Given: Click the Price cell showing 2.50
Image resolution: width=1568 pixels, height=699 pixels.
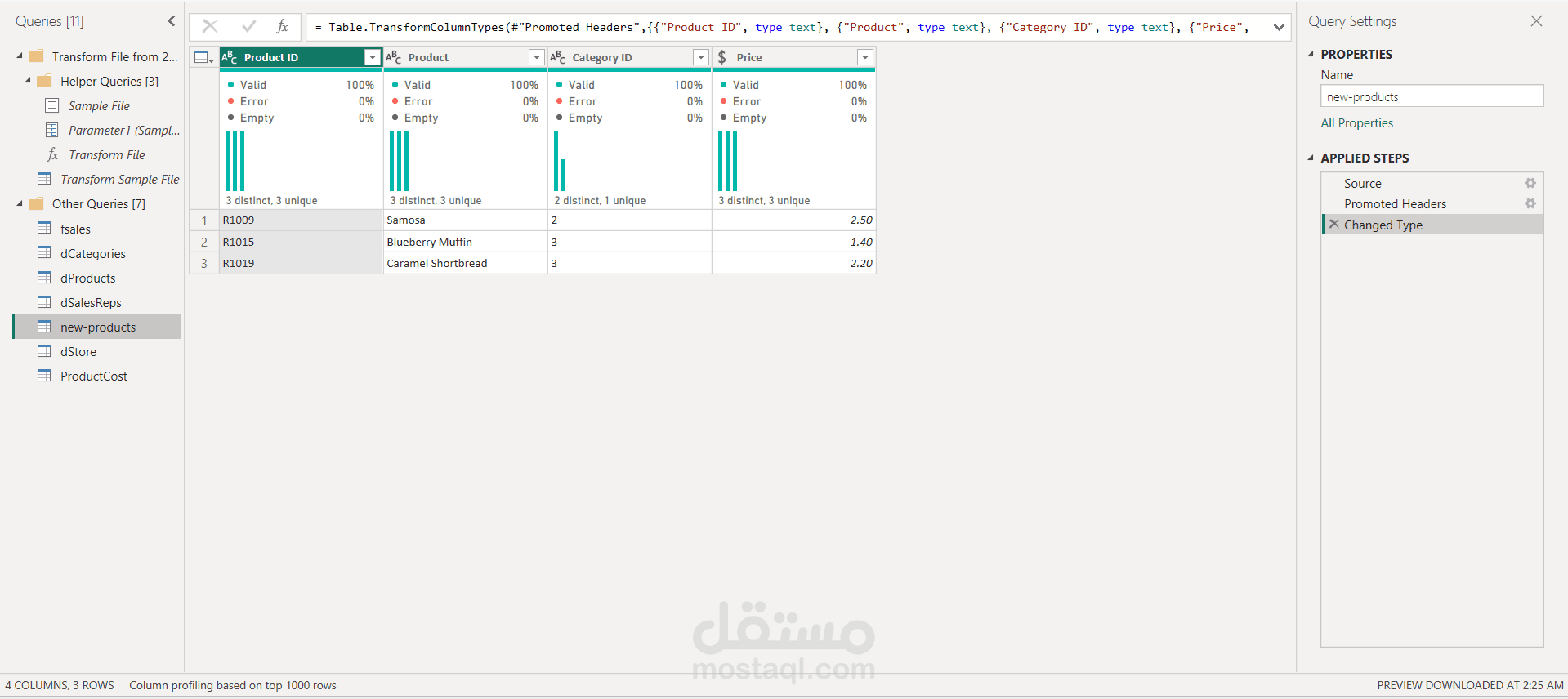Looking at the screenshot, I should coord(794,220).
